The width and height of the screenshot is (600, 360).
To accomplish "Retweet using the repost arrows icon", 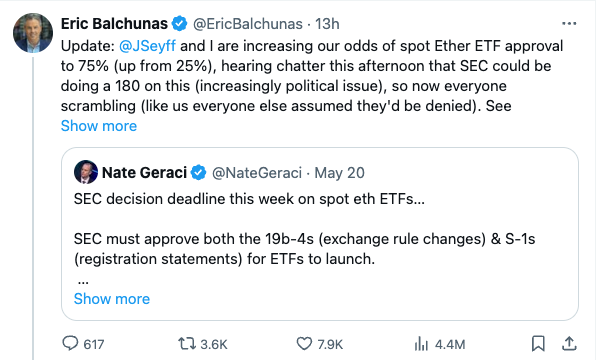I will [186, 344].
